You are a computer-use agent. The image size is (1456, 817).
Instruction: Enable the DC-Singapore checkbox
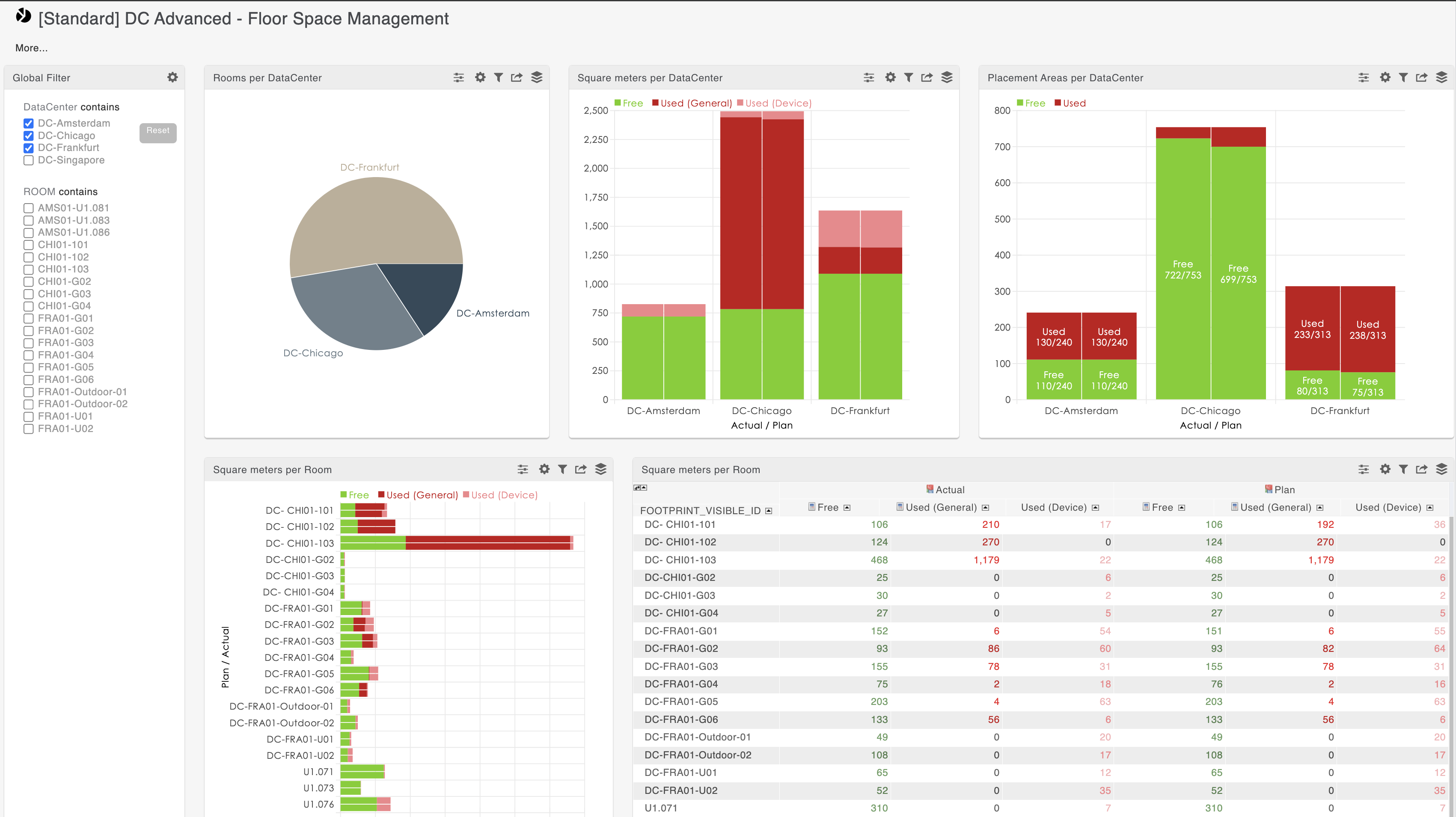click(x=29, y=160)
